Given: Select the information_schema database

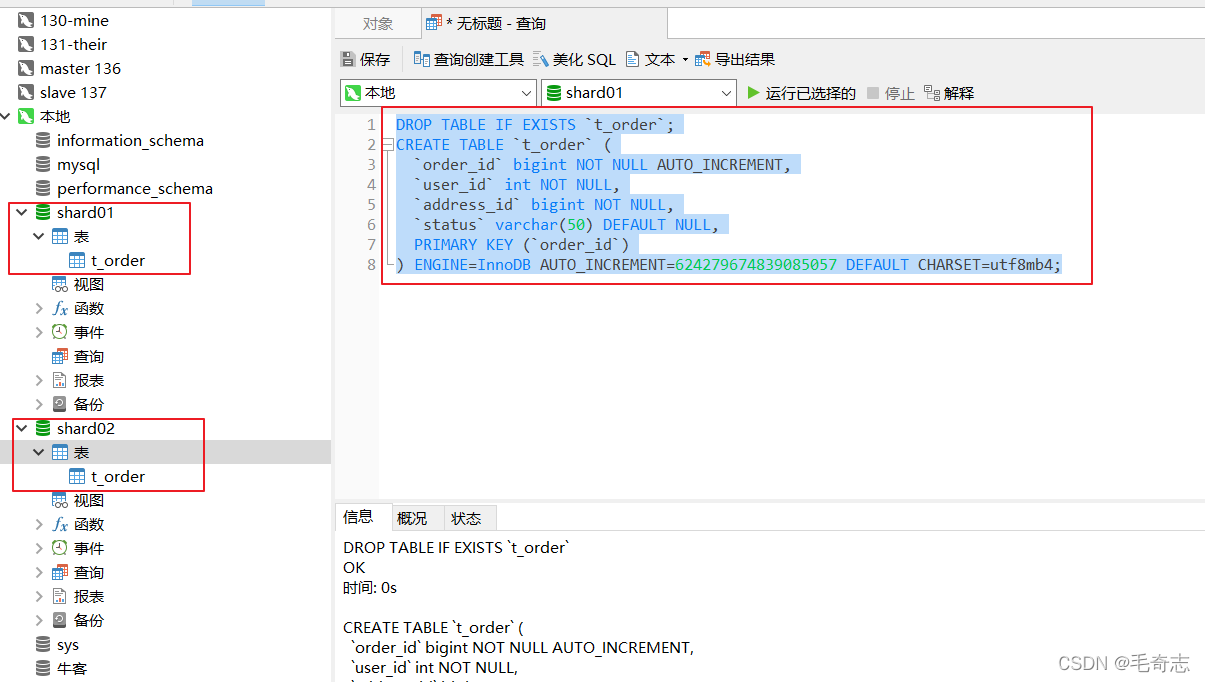Looking at the screenshot, I should (130, 140).
